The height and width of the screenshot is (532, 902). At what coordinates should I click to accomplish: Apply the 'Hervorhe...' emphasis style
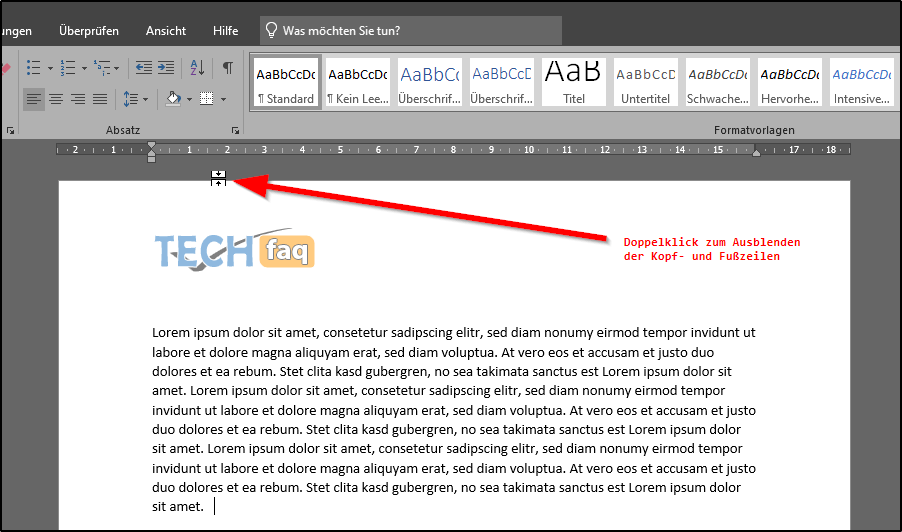(x=790, y=82)
